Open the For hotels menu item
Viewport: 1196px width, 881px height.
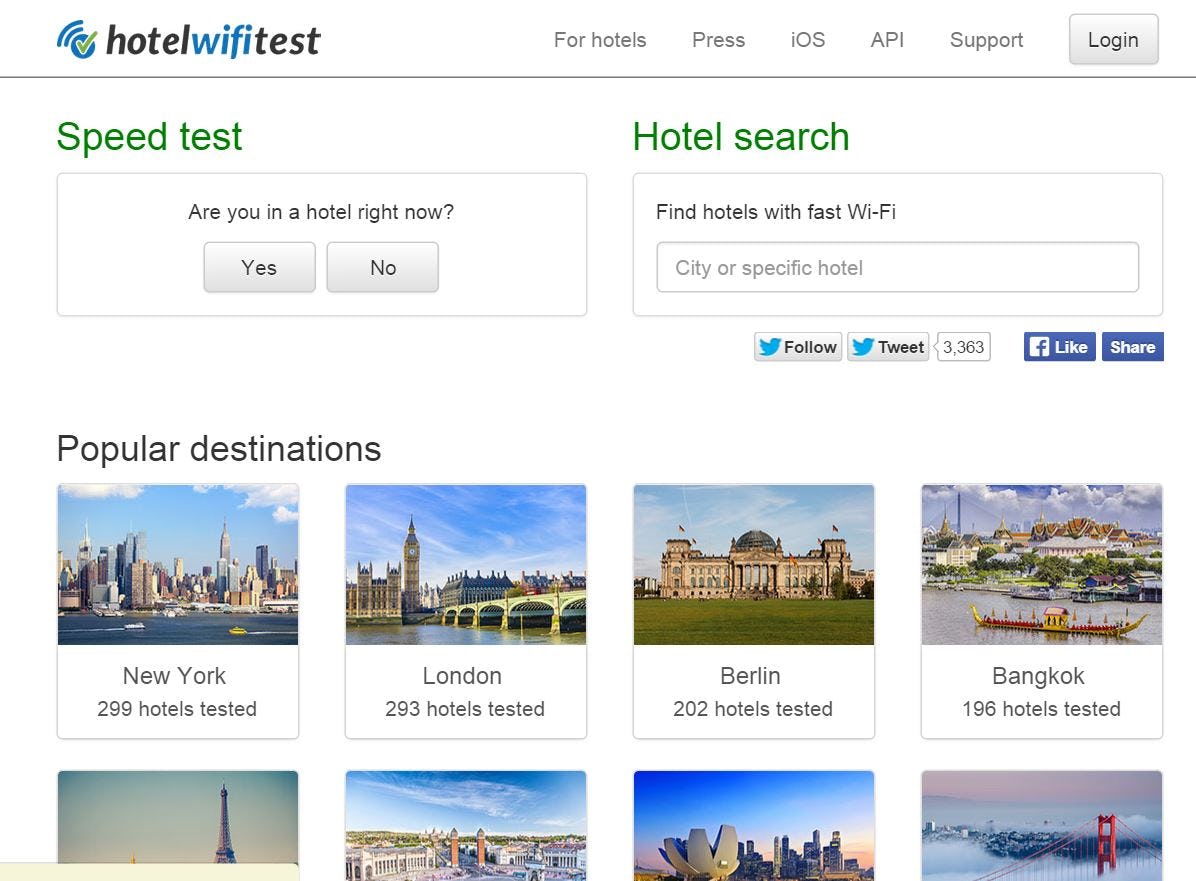[599, 40]
